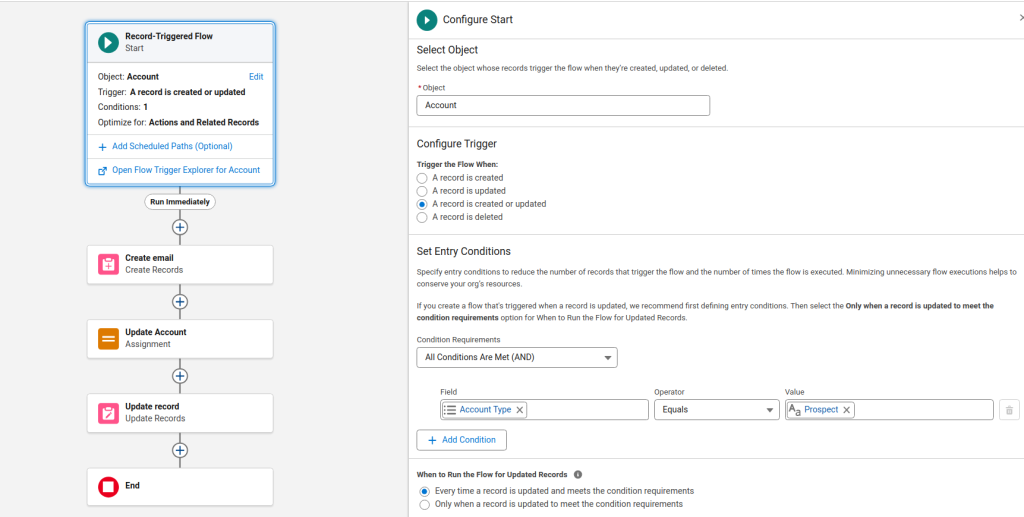The image size is (1024, 517).
Task: Choose 'Every time a record is updated' option
Action: tap(424, 491)
